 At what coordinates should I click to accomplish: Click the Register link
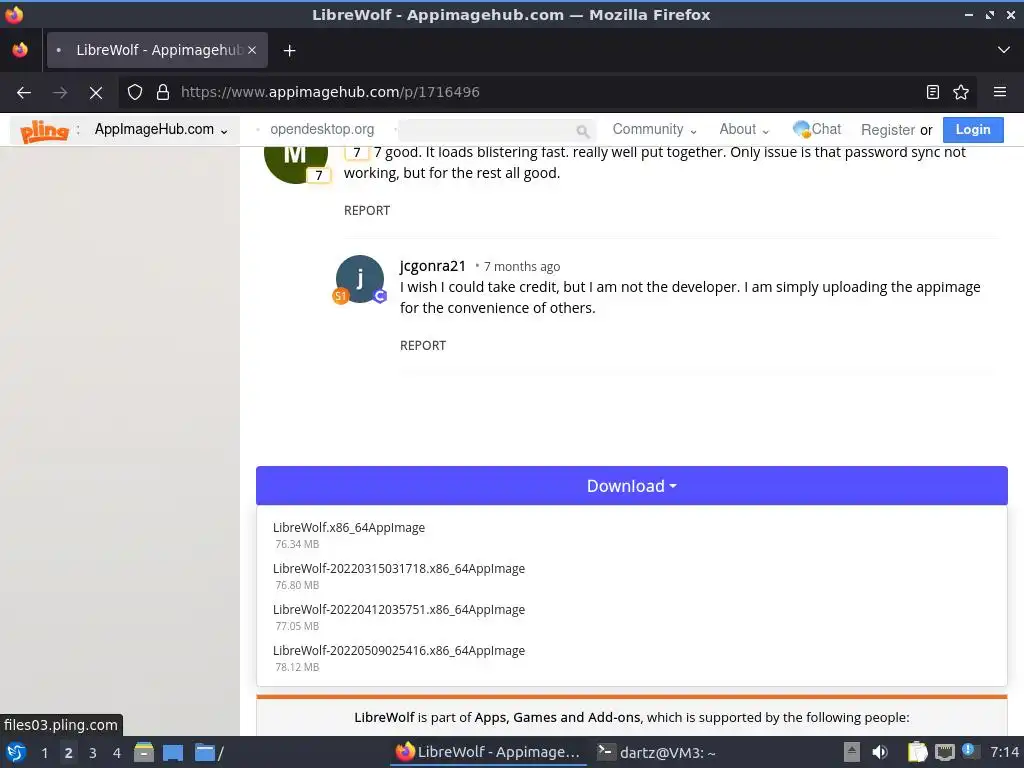[x=888, y=130]
